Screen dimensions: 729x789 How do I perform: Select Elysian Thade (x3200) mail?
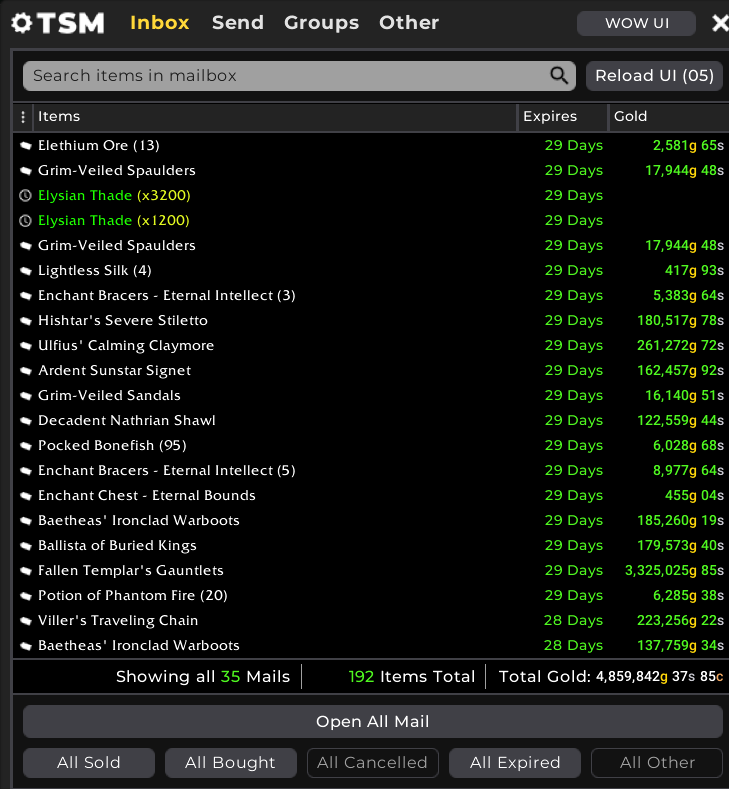[x=371, y=195]
